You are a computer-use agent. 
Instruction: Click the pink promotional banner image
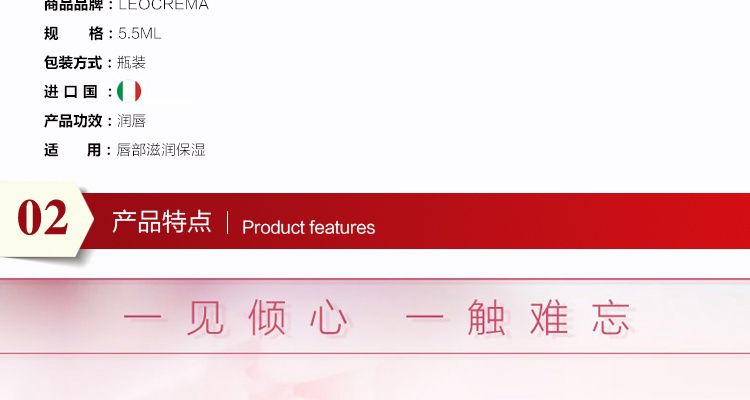tap(375, 339)
